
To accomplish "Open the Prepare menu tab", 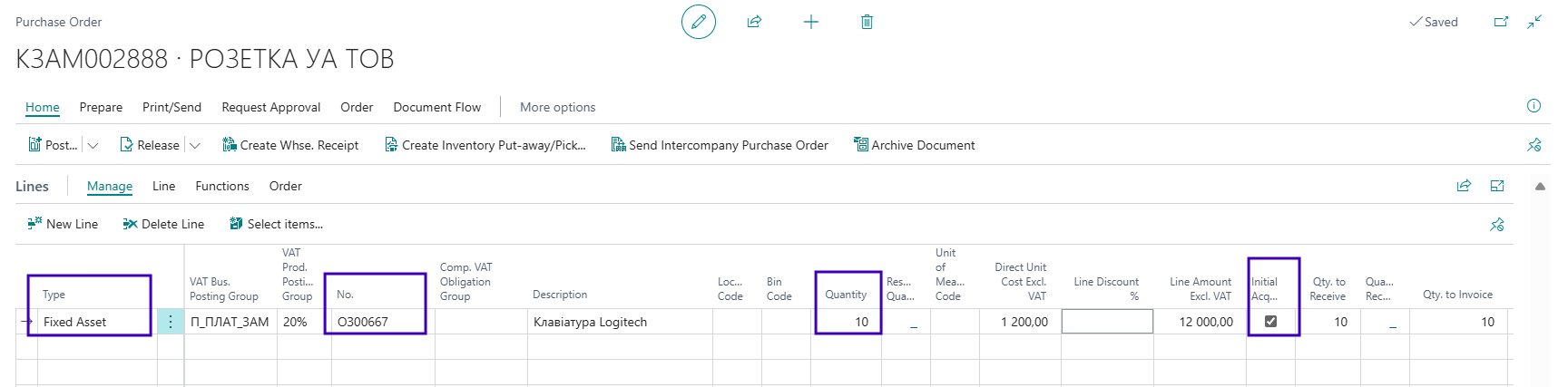I will [101, 107].
